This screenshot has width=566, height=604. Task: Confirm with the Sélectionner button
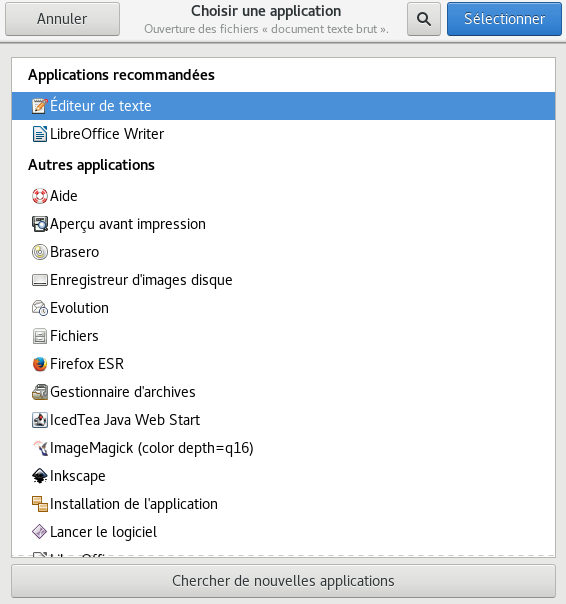(504, 19)
